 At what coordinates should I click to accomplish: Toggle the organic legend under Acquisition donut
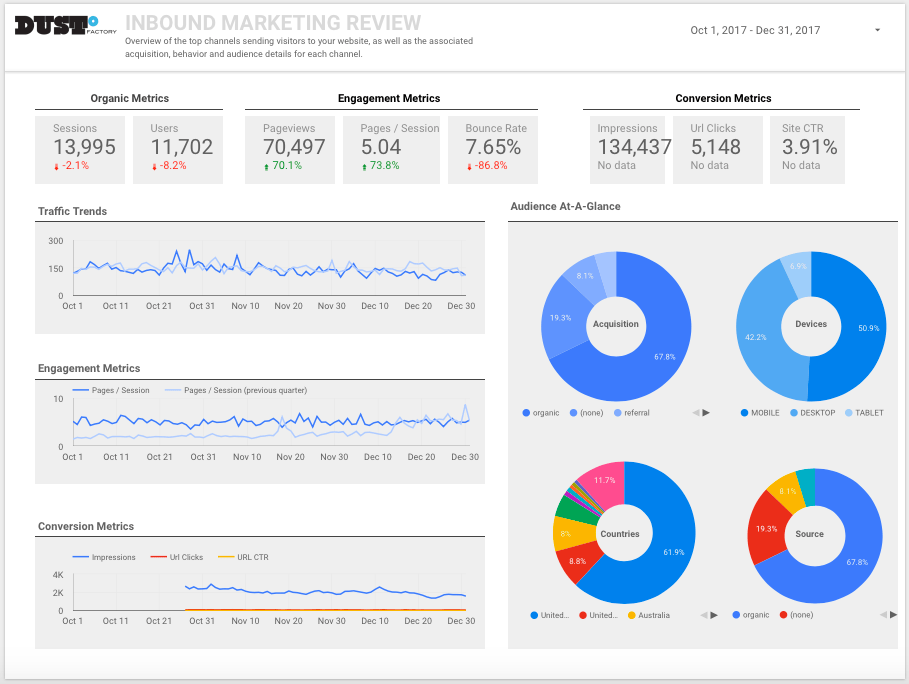540,412
